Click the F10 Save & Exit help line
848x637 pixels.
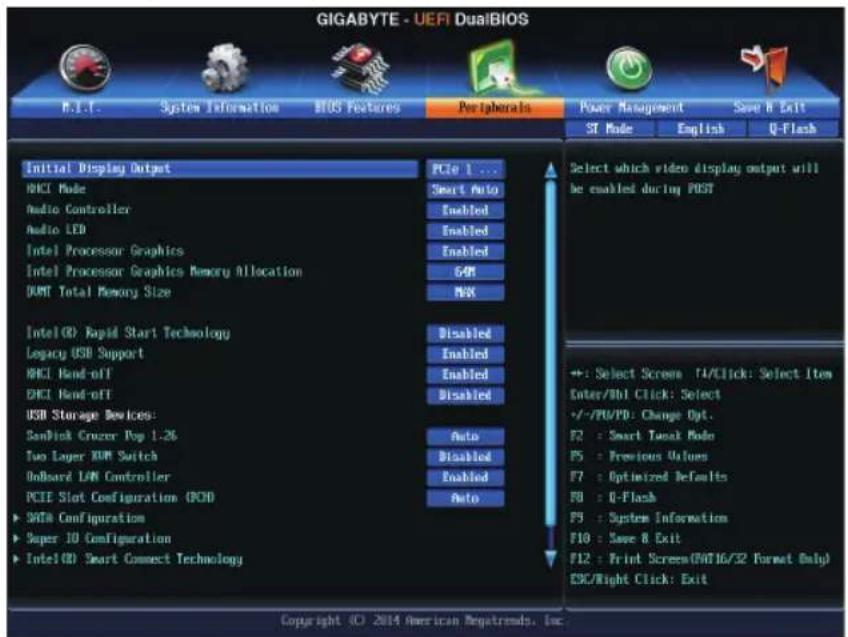tap(625, 539)
